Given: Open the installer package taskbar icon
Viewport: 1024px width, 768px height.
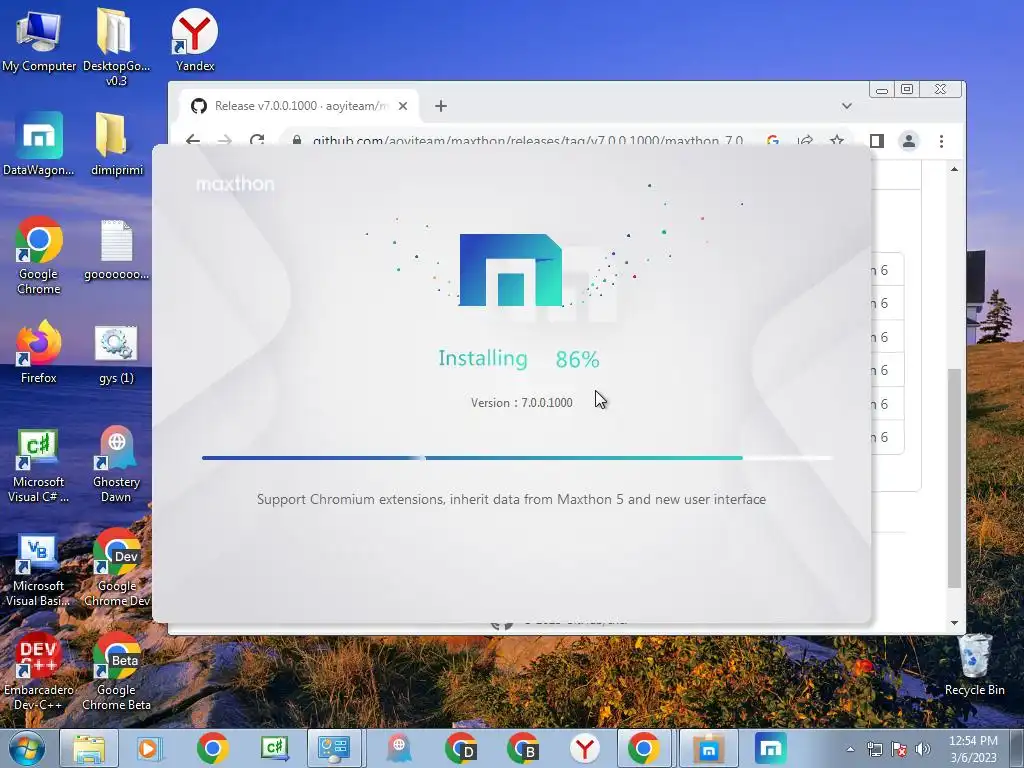Looking at the screenshot, I should pos(709,749).
